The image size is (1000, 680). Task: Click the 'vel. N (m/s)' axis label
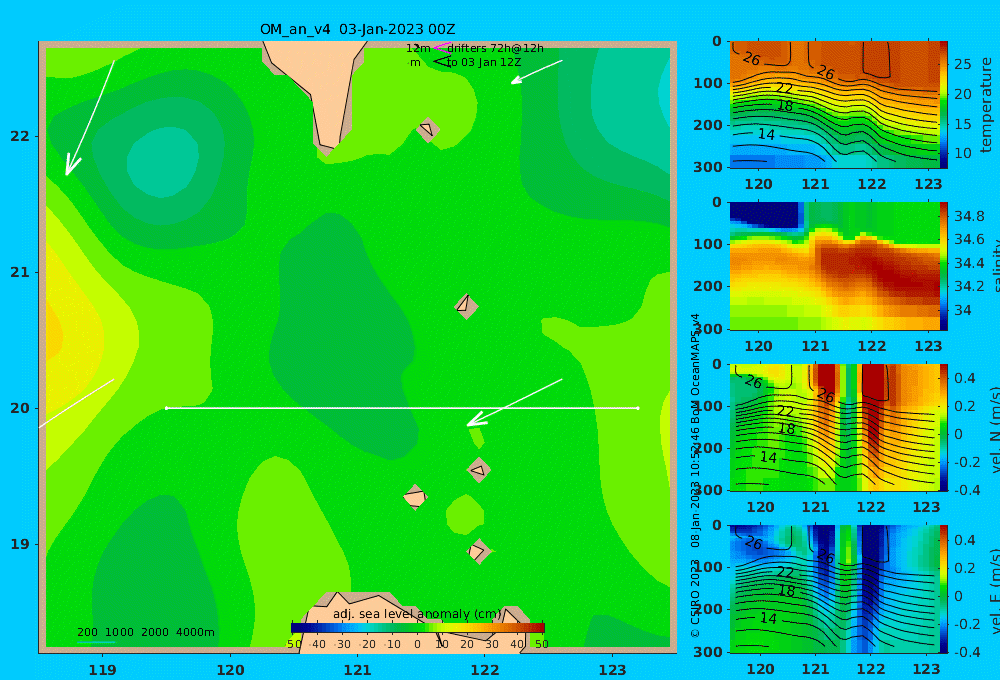coord(995,429)
